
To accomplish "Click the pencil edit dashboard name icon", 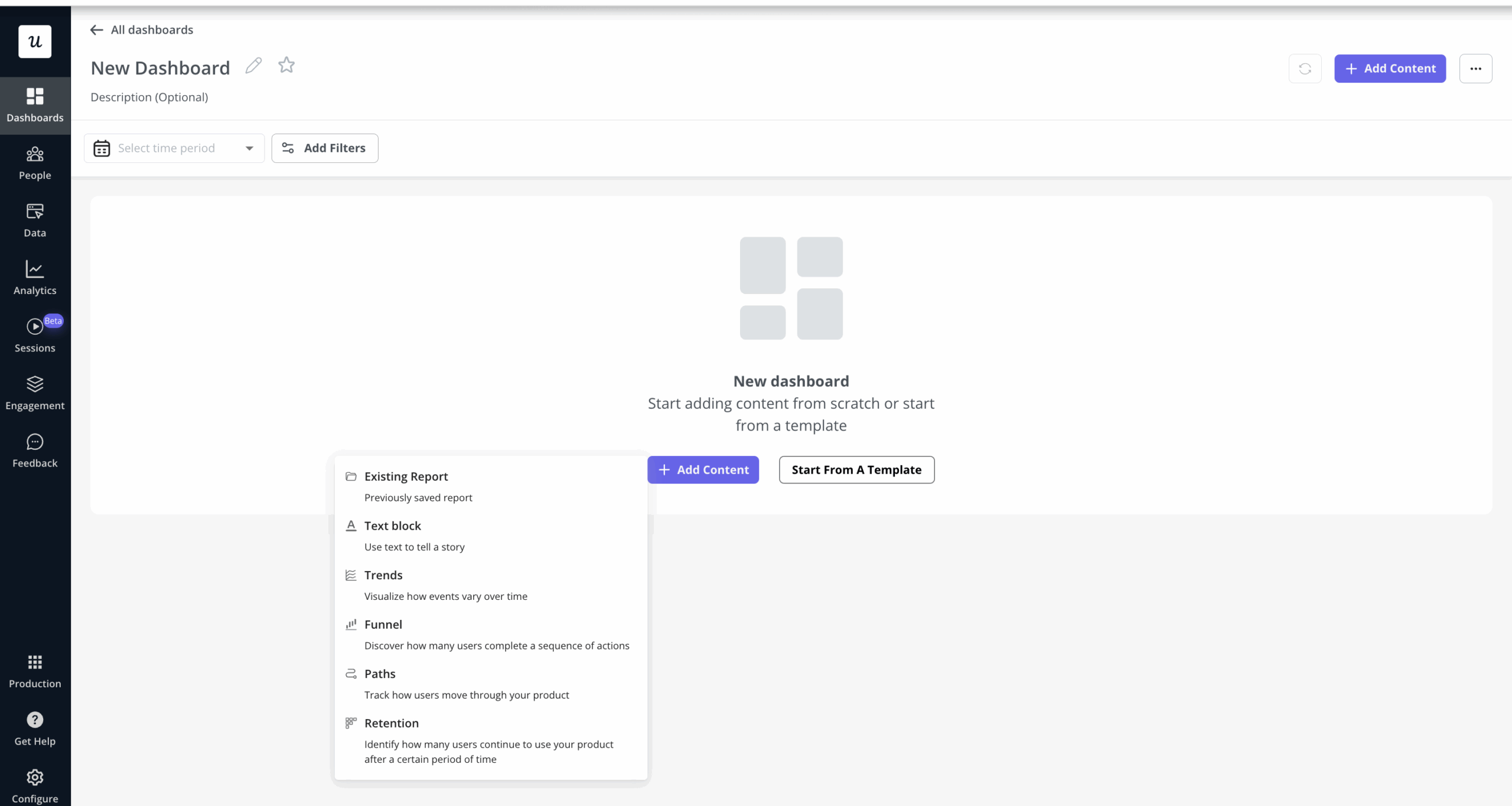I will tap(253, 66).
